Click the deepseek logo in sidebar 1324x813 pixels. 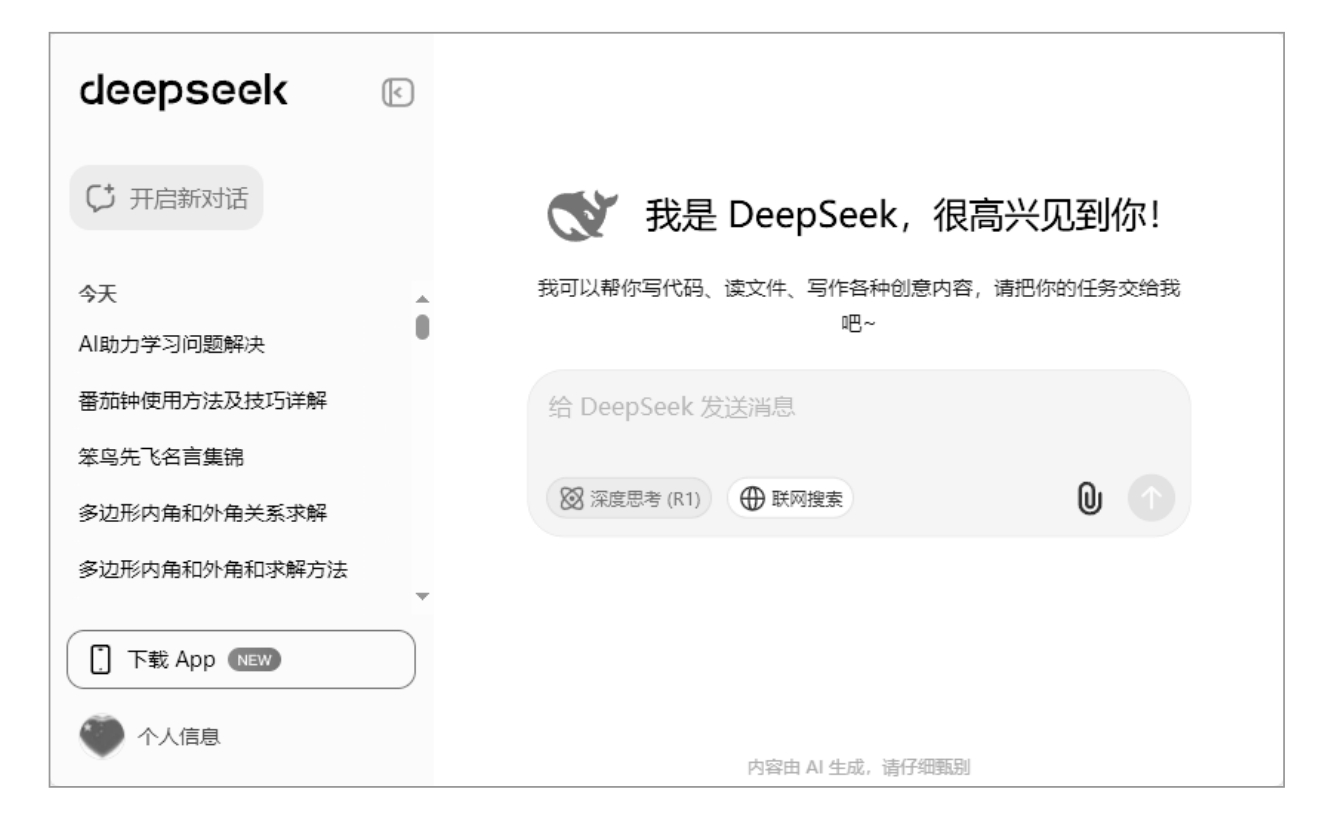point(183,91)
